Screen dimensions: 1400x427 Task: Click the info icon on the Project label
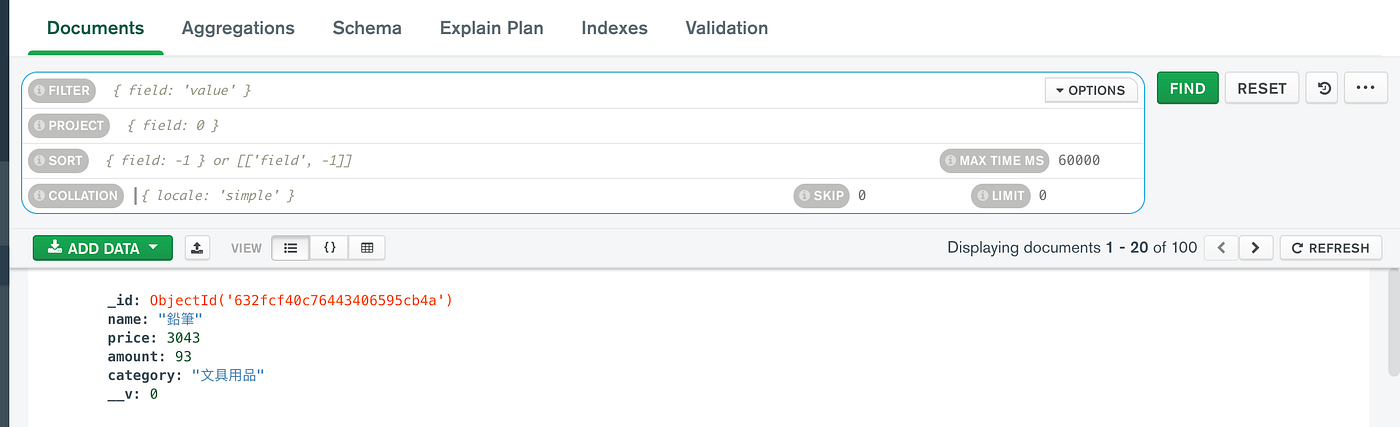click(x=40, y=126)
